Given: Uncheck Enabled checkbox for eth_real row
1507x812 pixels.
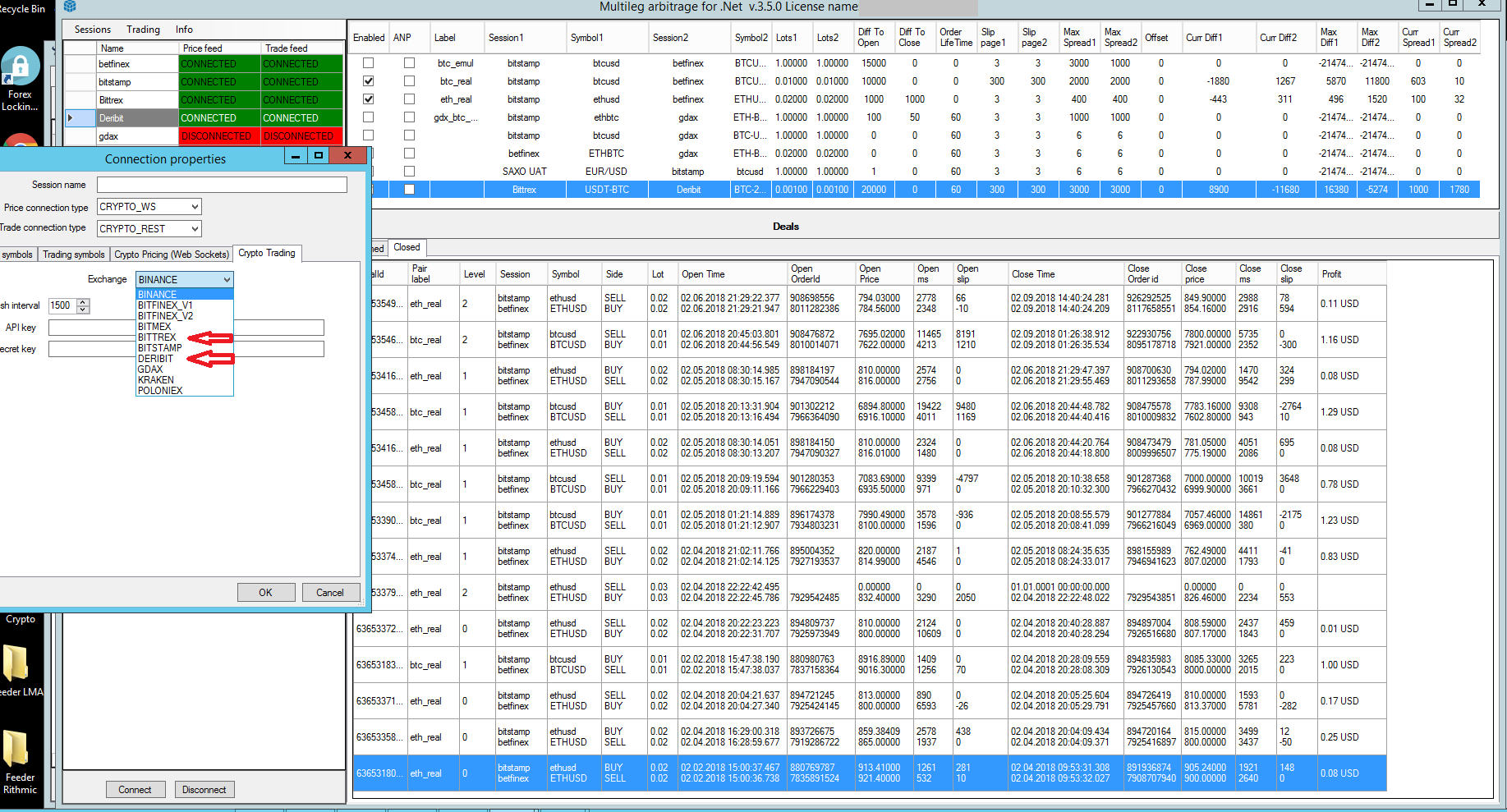Looking at the screenshot, I should (368, 99).
